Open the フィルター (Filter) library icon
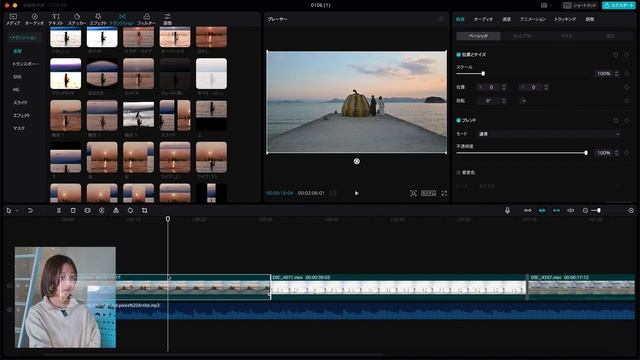 click(x=146, y=19)
